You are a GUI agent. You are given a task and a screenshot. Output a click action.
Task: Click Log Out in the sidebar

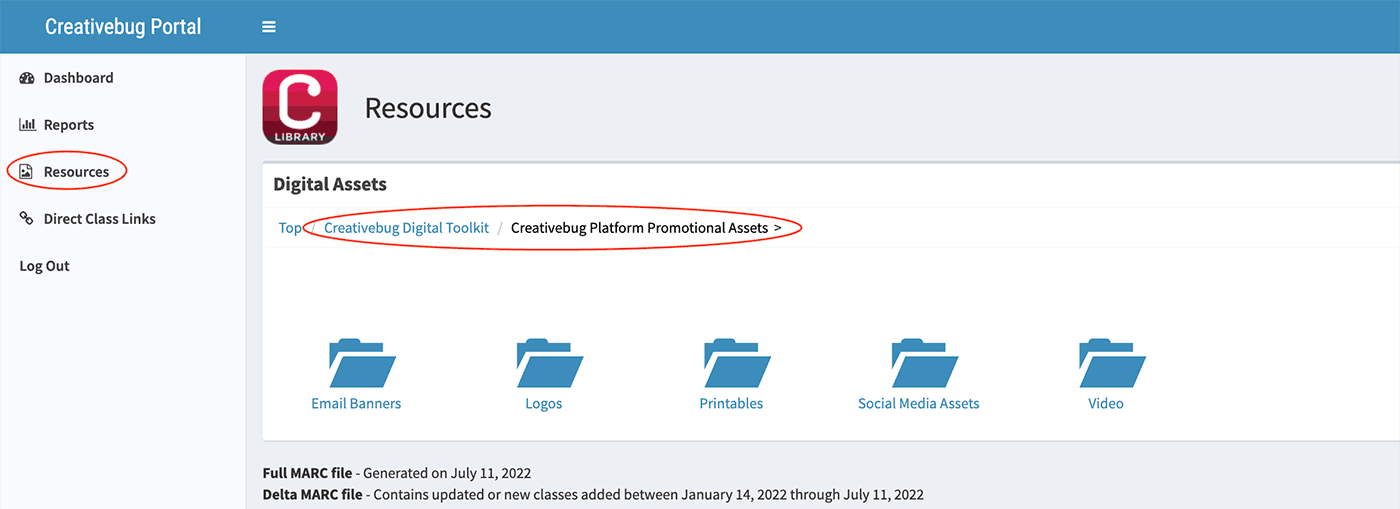[45, 266]
